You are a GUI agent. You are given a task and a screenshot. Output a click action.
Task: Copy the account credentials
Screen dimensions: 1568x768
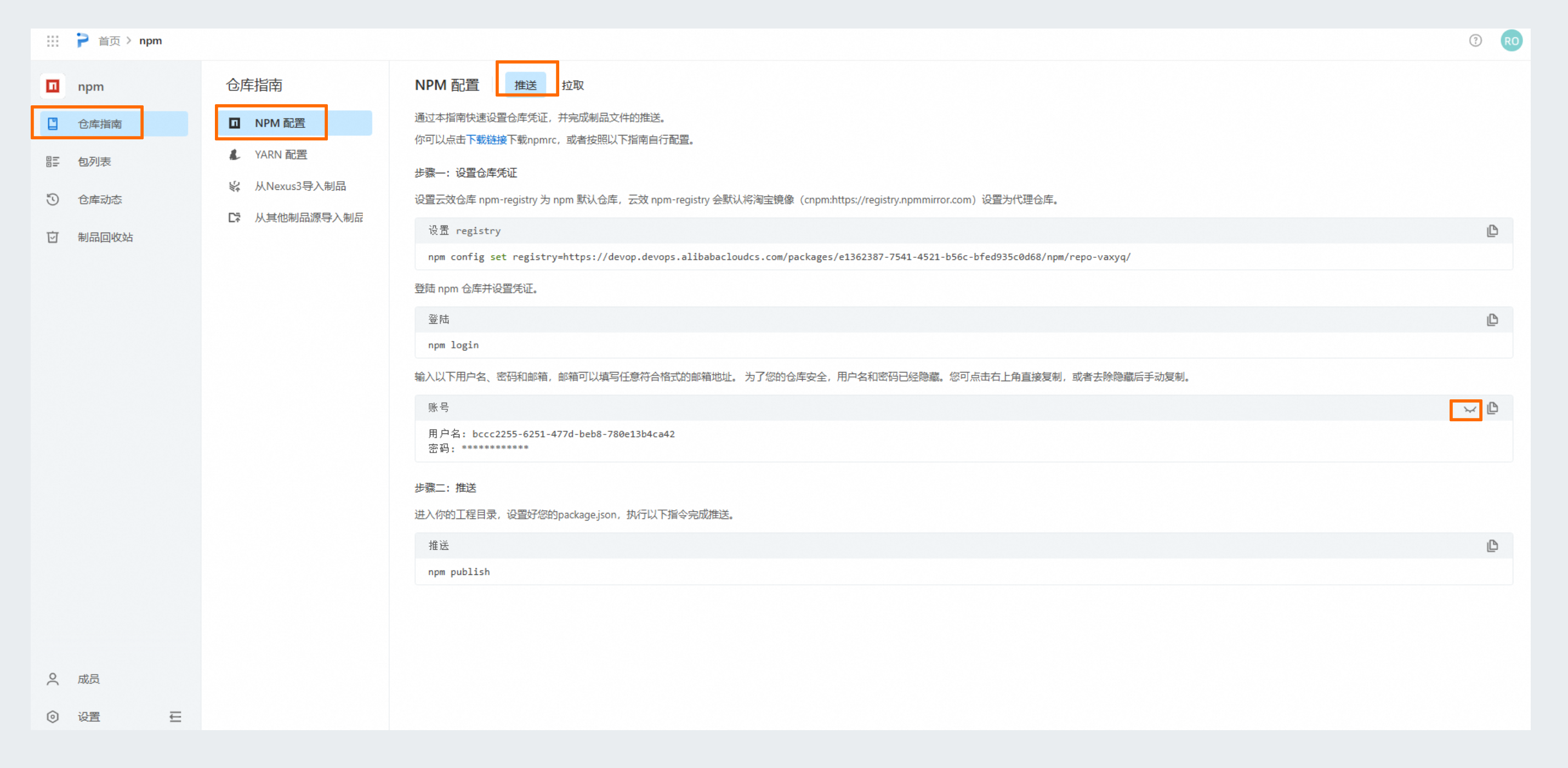point(1492,408)
